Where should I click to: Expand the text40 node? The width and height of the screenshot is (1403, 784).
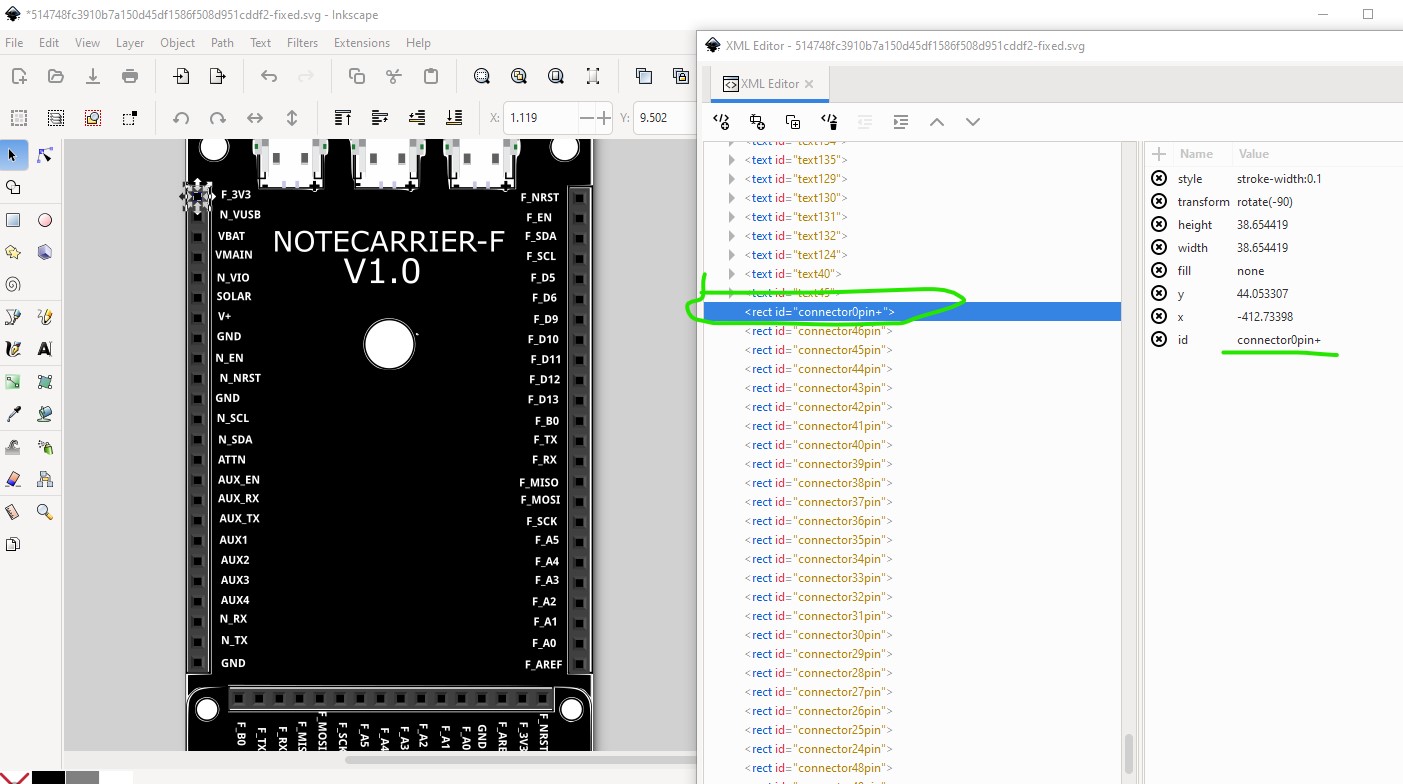tap(733, 274)
